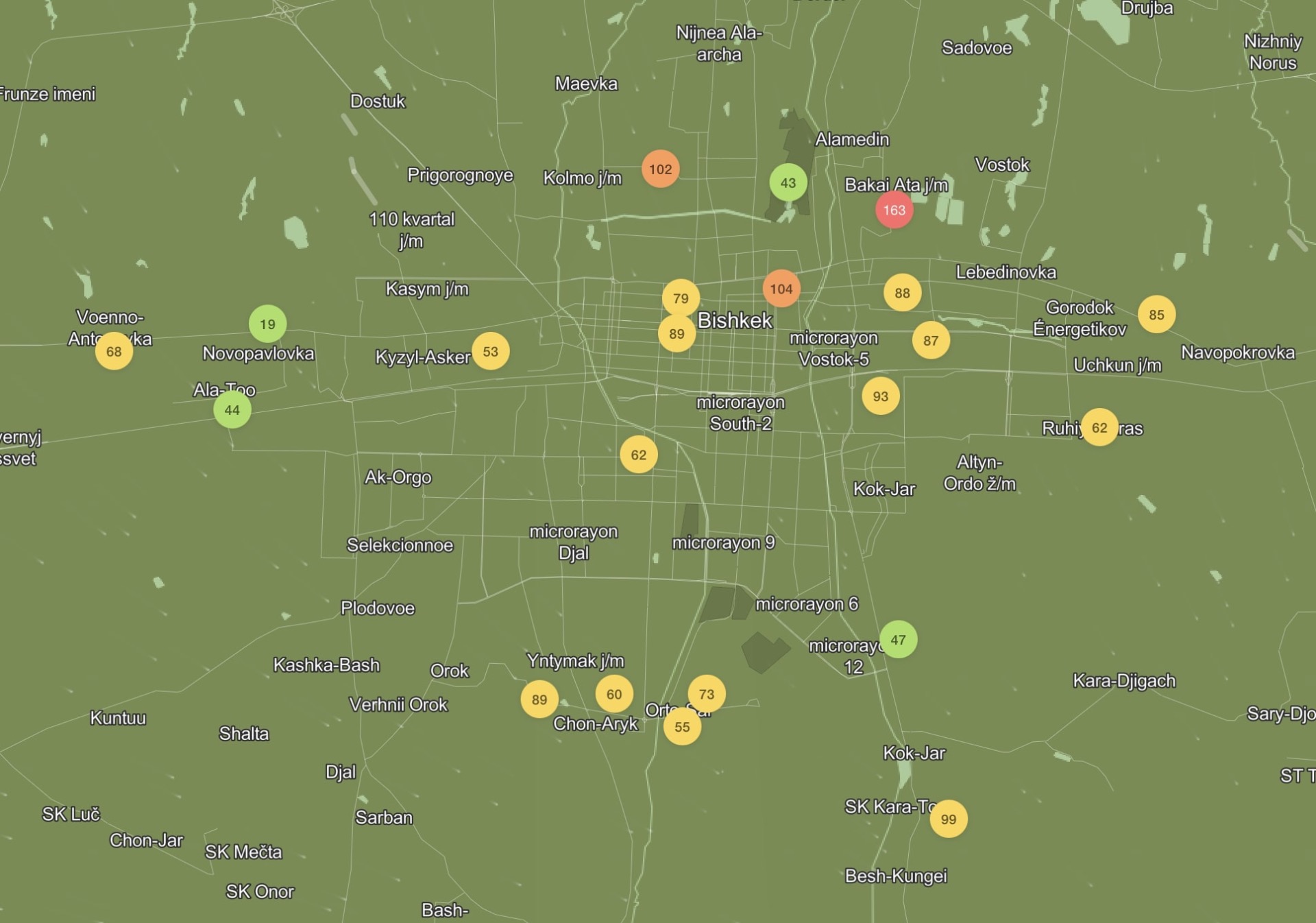
Task: Click the yellow 93 marker below Vostok-5
Action: (x=880, y=396)
